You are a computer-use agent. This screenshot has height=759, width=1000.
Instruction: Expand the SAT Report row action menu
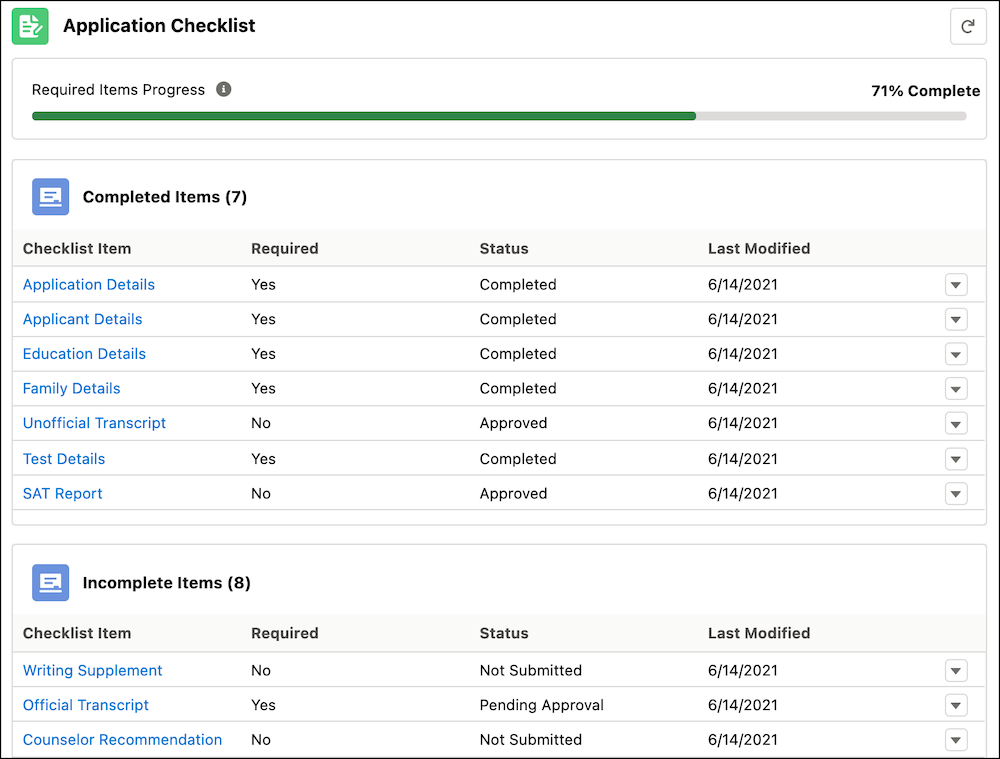click(956, 494)
